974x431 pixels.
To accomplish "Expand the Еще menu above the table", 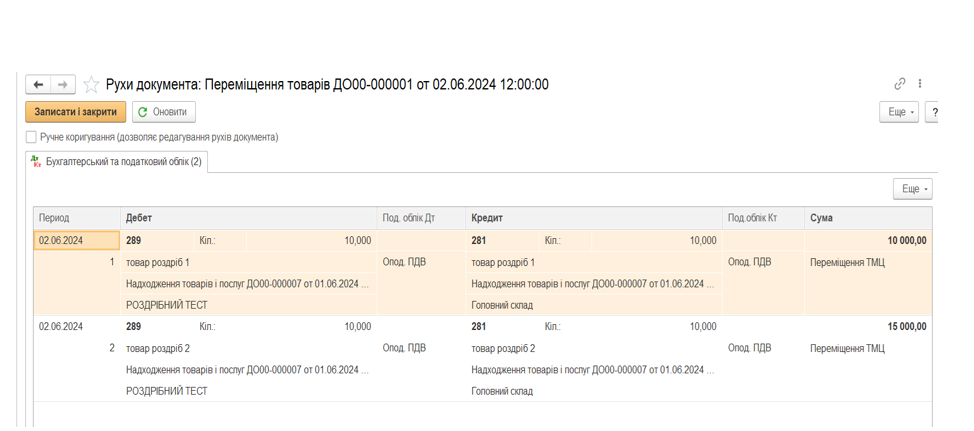I will point(914,188).
